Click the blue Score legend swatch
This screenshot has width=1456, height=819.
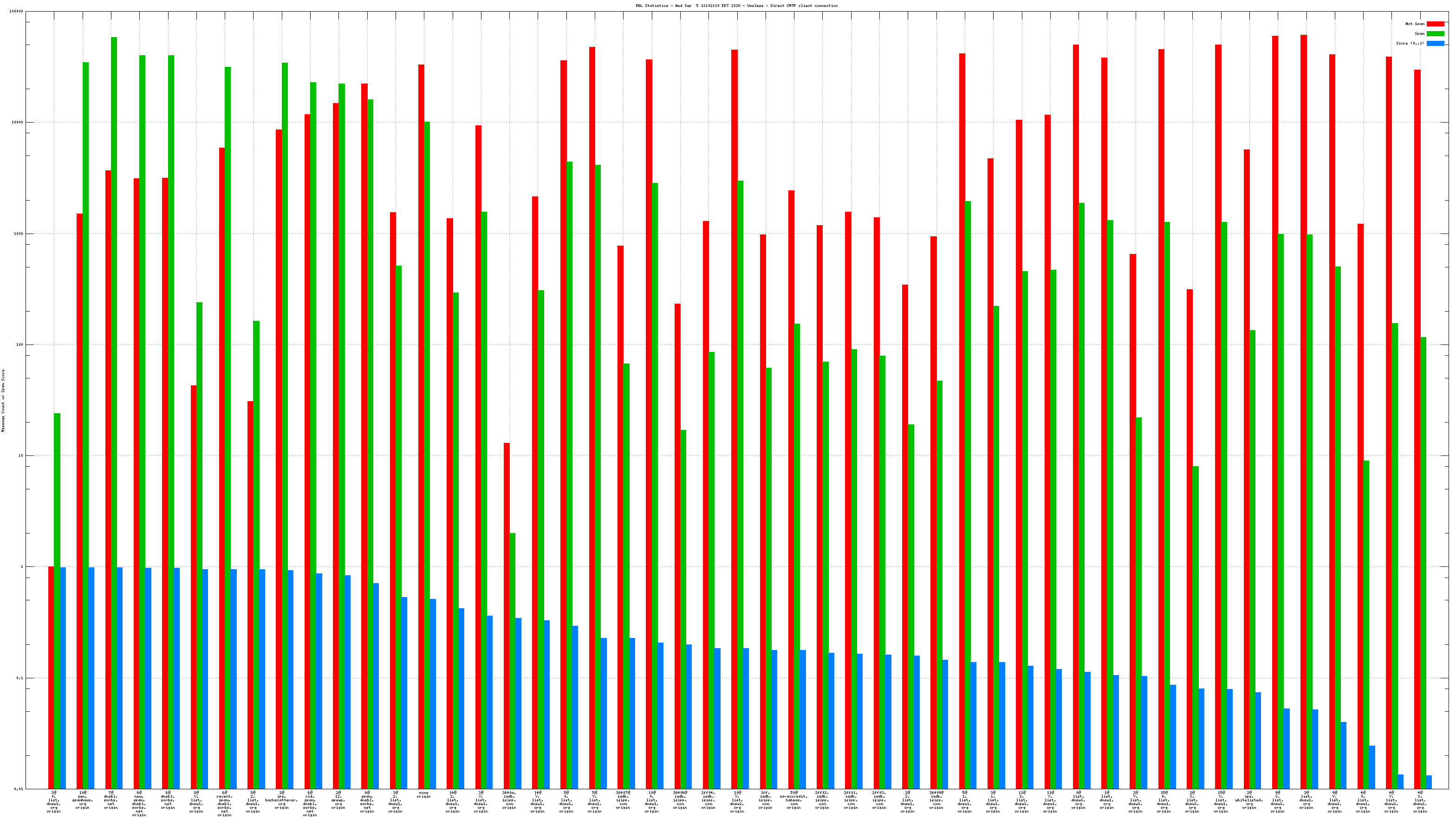pyautogui.click(x=1435, y=44)
